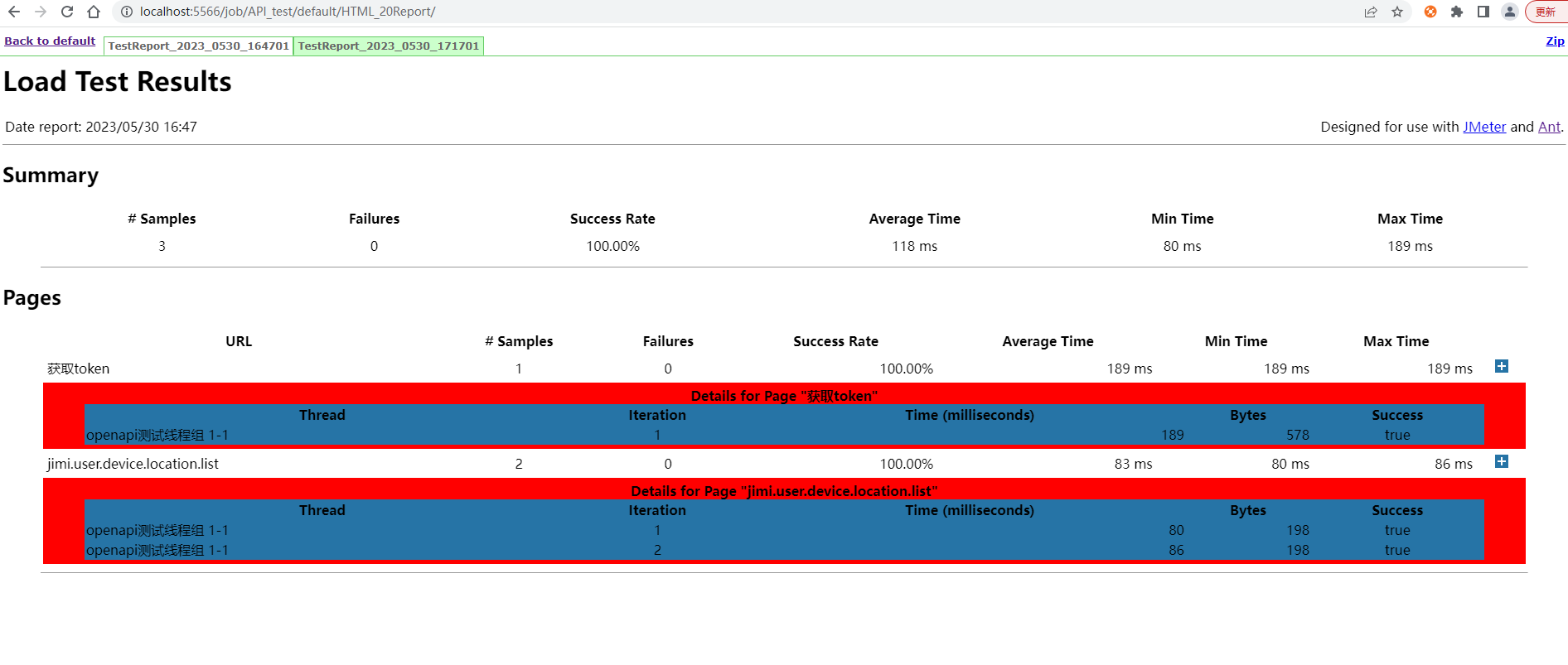The width and height of the screenshot is (1568, 665).
Task: Open the orange extension icon in toolbar
Action: (1430, 12)
